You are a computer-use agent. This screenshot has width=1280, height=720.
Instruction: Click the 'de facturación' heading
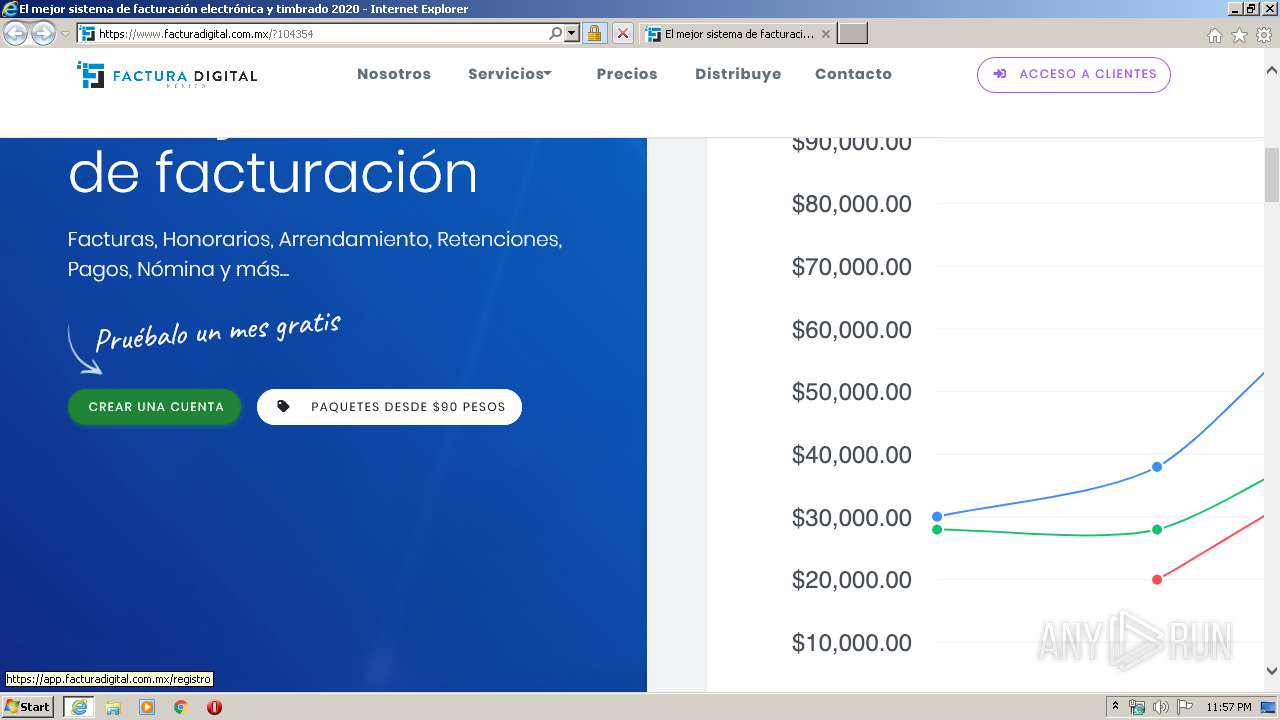tap(272, 173)
